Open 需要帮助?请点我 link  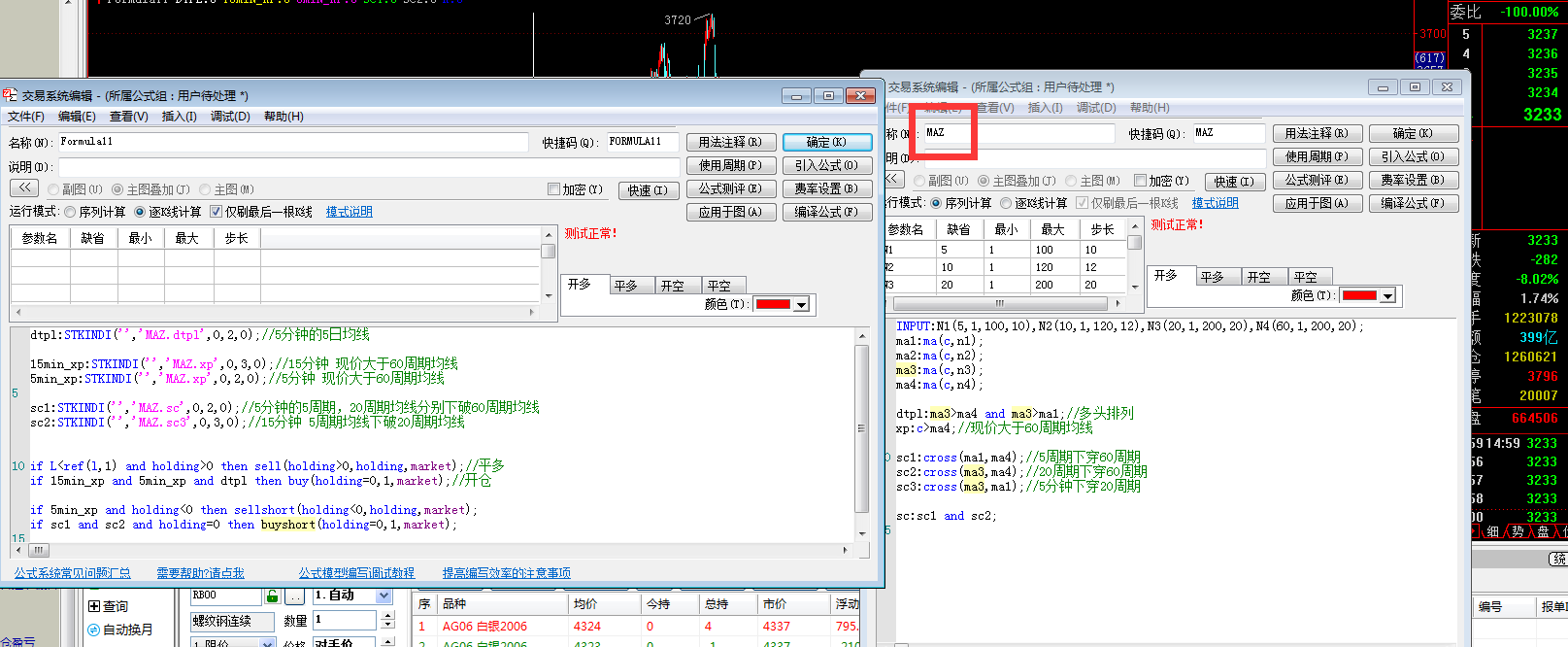click(201, 573)
